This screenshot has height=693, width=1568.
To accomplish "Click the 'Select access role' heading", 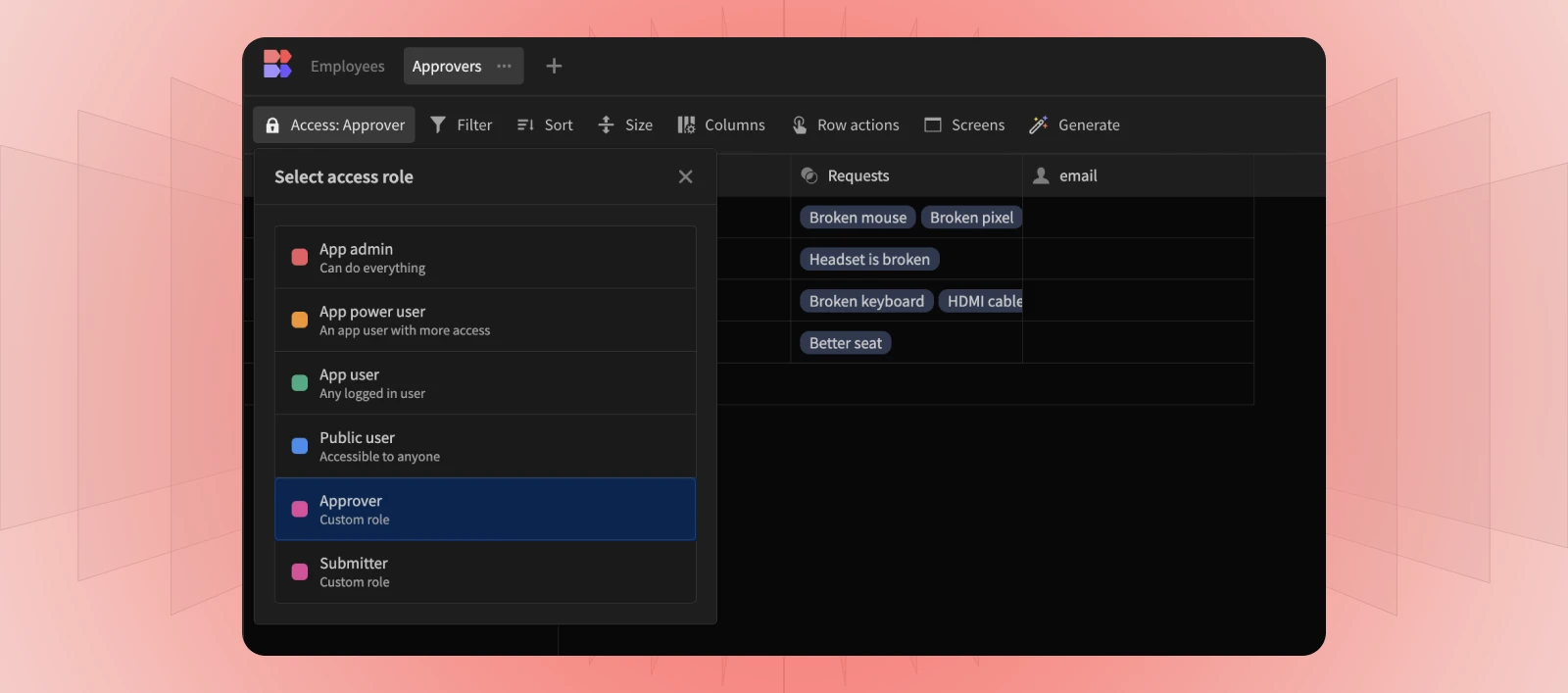I will coord(344,176).
